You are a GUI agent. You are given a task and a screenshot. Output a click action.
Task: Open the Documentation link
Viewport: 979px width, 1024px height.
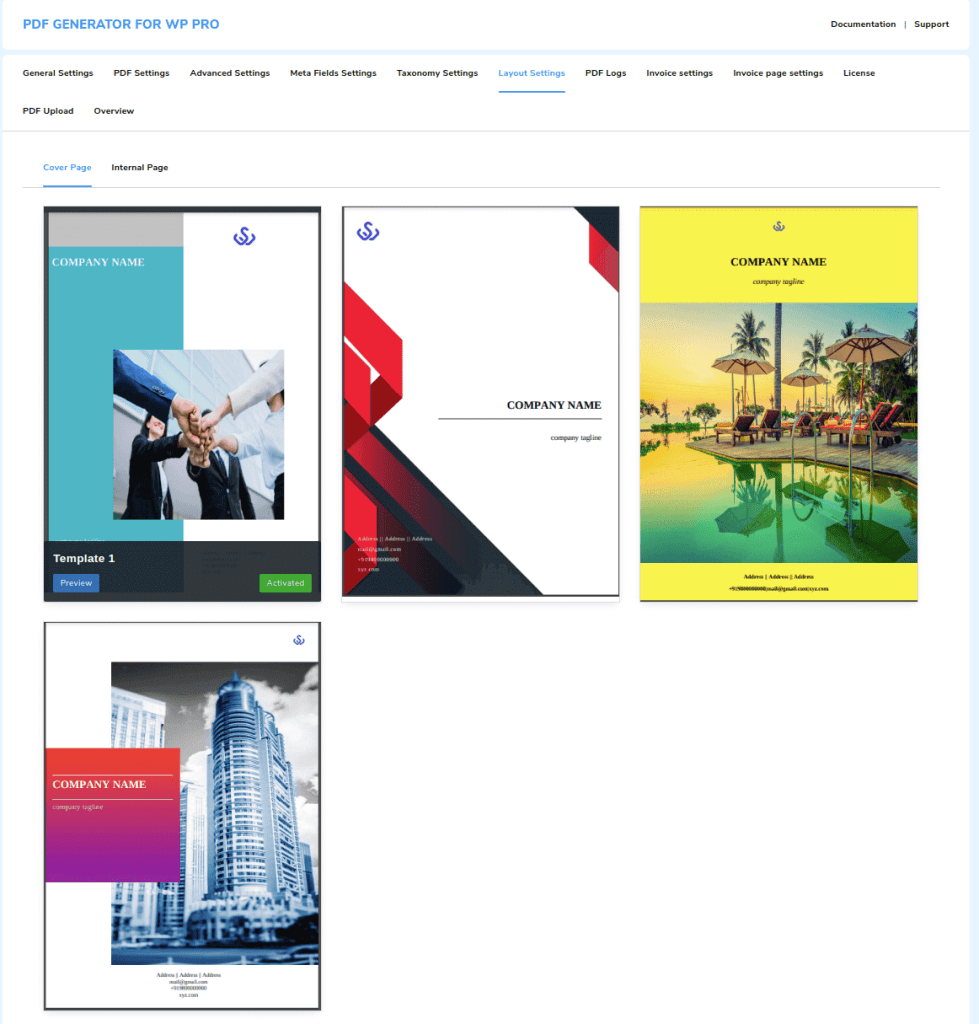click(864, 24)
